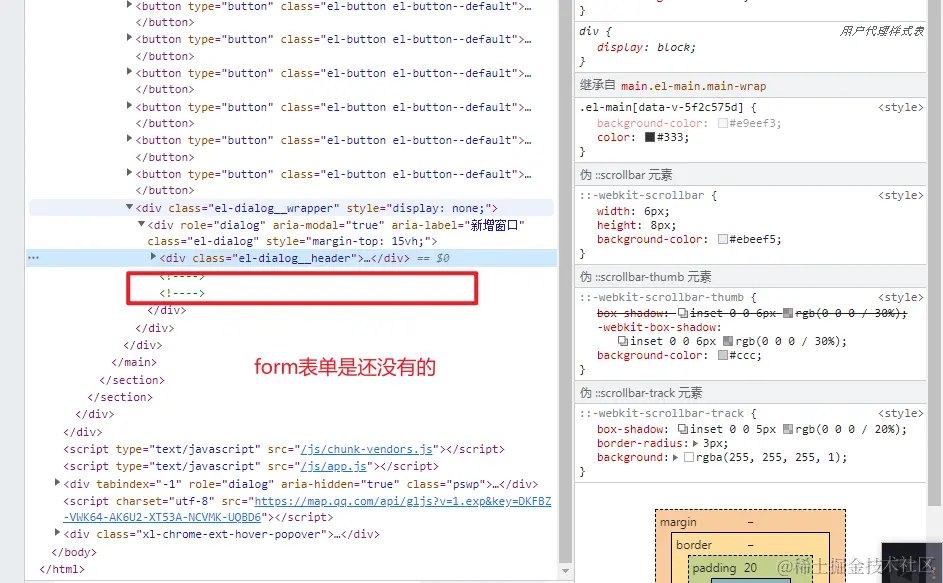Click the DOM panel vertical scrollbar thumb
The image size is (943, 583).
[x=565, y=280]
